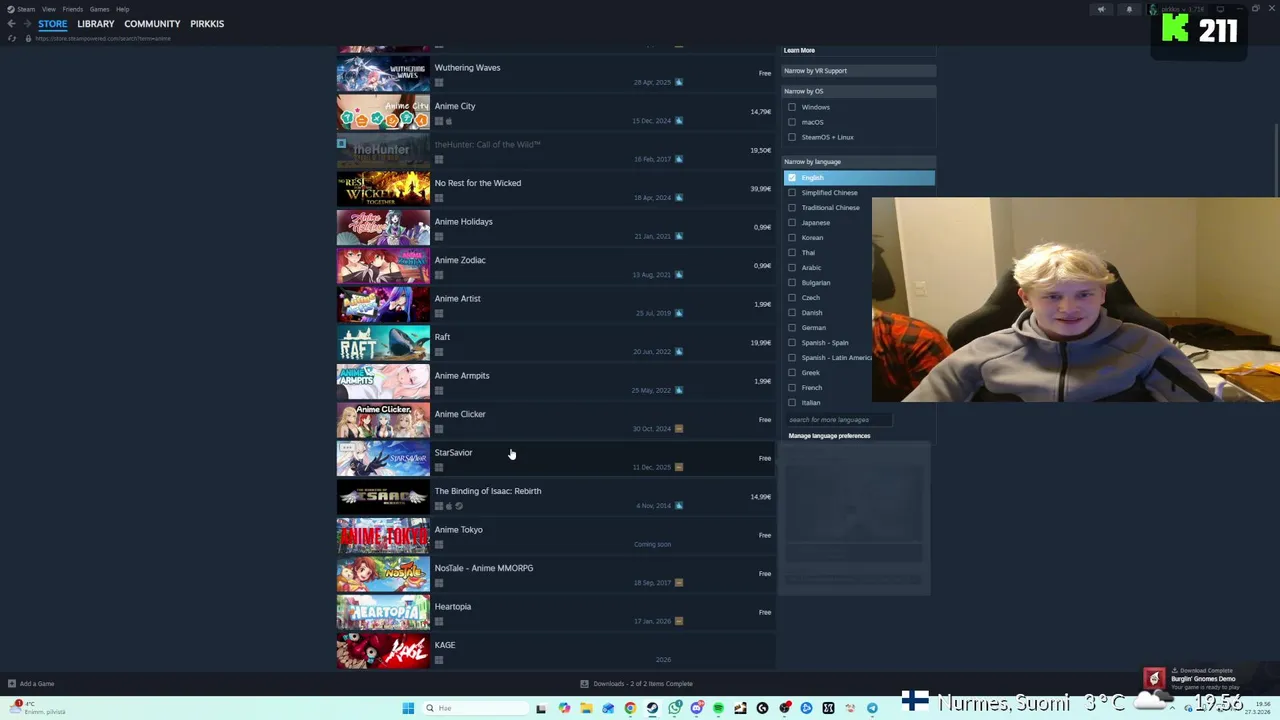Open the Anime City game thumbnail

383,113
